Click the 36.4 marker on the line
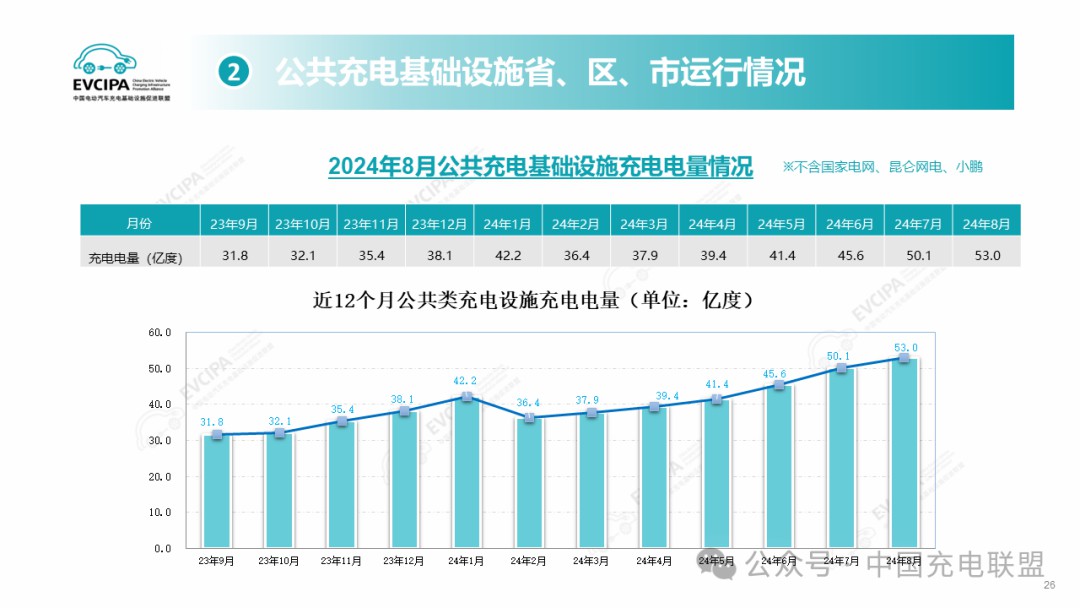Image resolution: width=1080 pixels, height=608 pixels. (x=528, y=418)
